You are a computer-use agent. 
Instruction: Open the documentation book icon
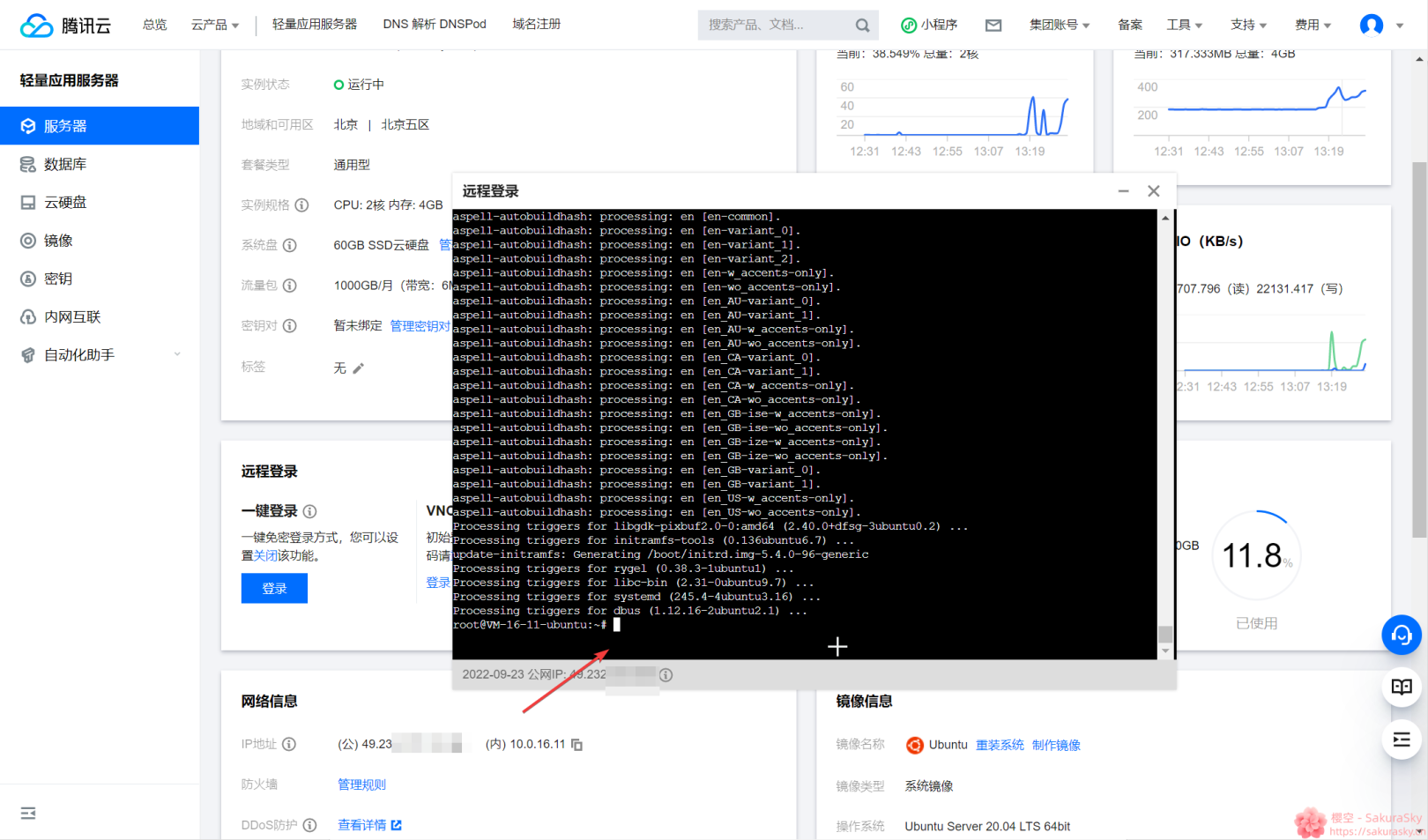[1402, 687]
